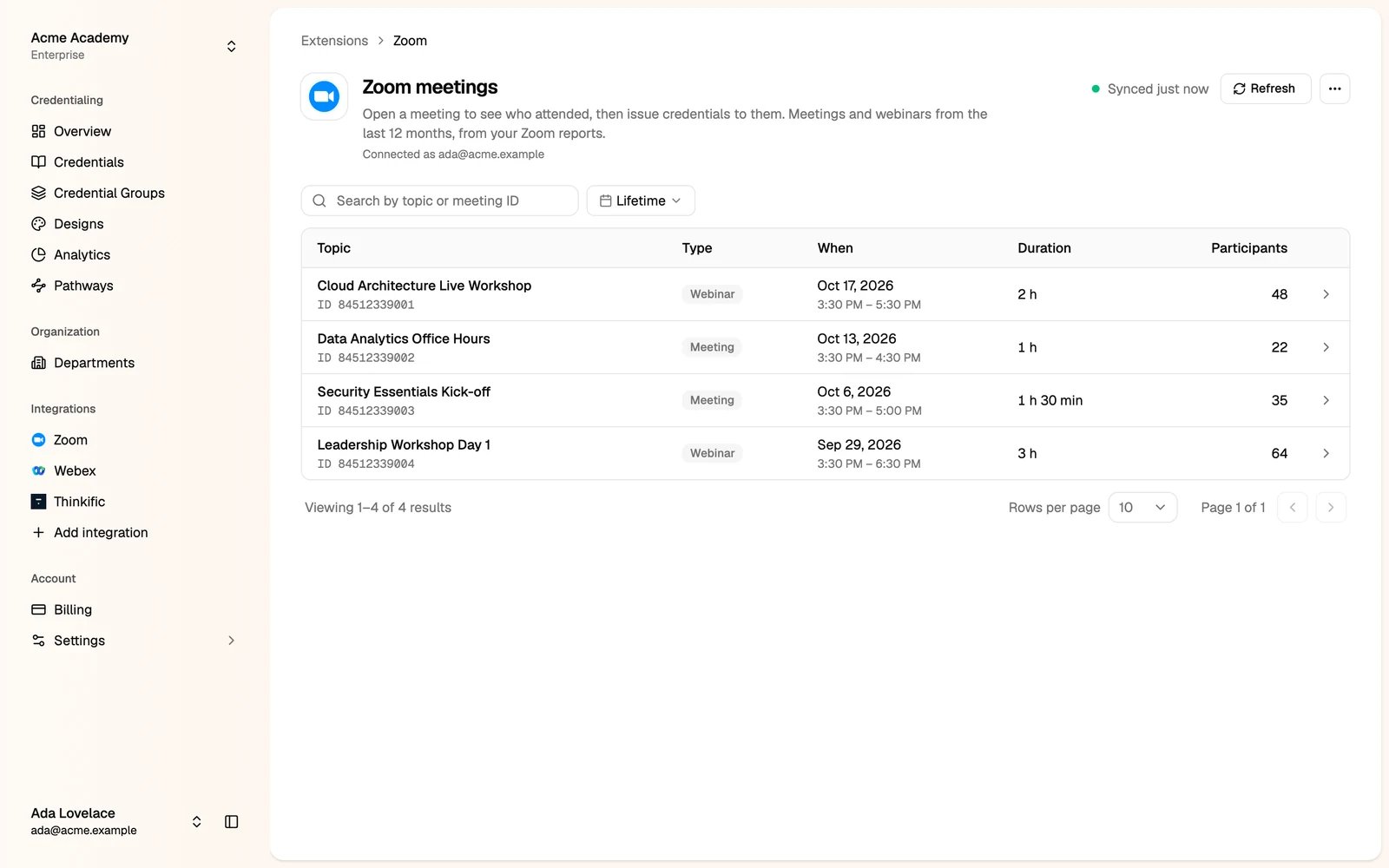Viewport: 1389px width, 868px height.
Task: Click the Topic column header
Action: [x=333, y=248]
